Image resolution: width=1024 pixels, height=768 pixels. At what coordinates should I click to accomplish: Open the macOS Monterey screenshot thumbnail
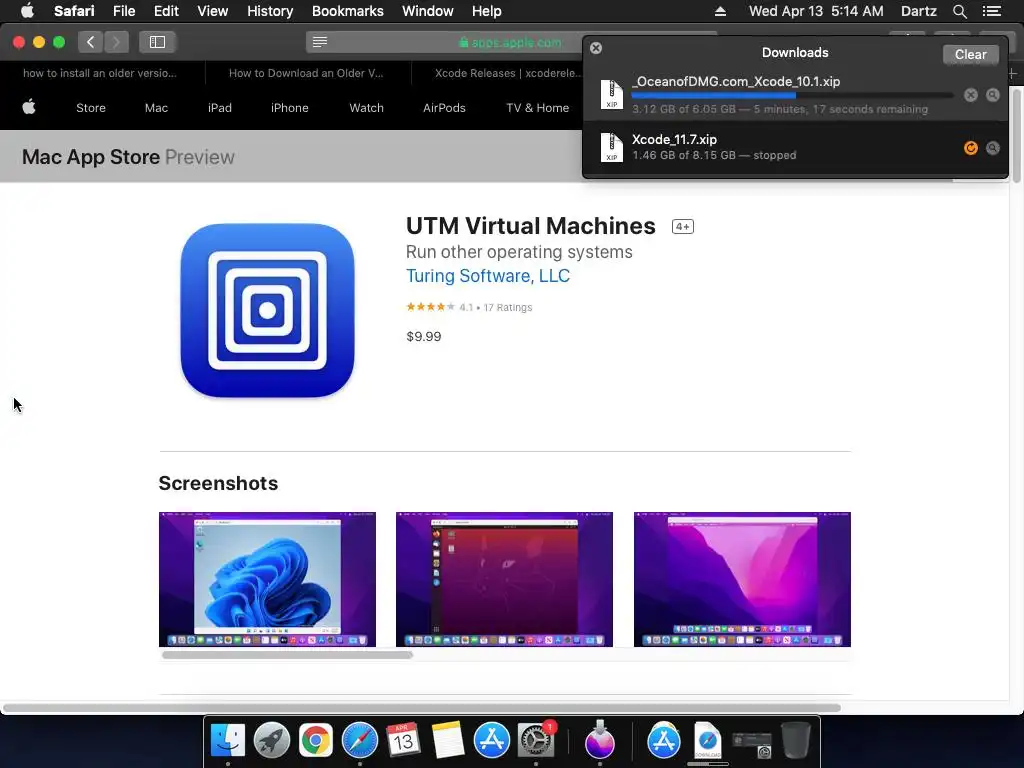point(742,579)
